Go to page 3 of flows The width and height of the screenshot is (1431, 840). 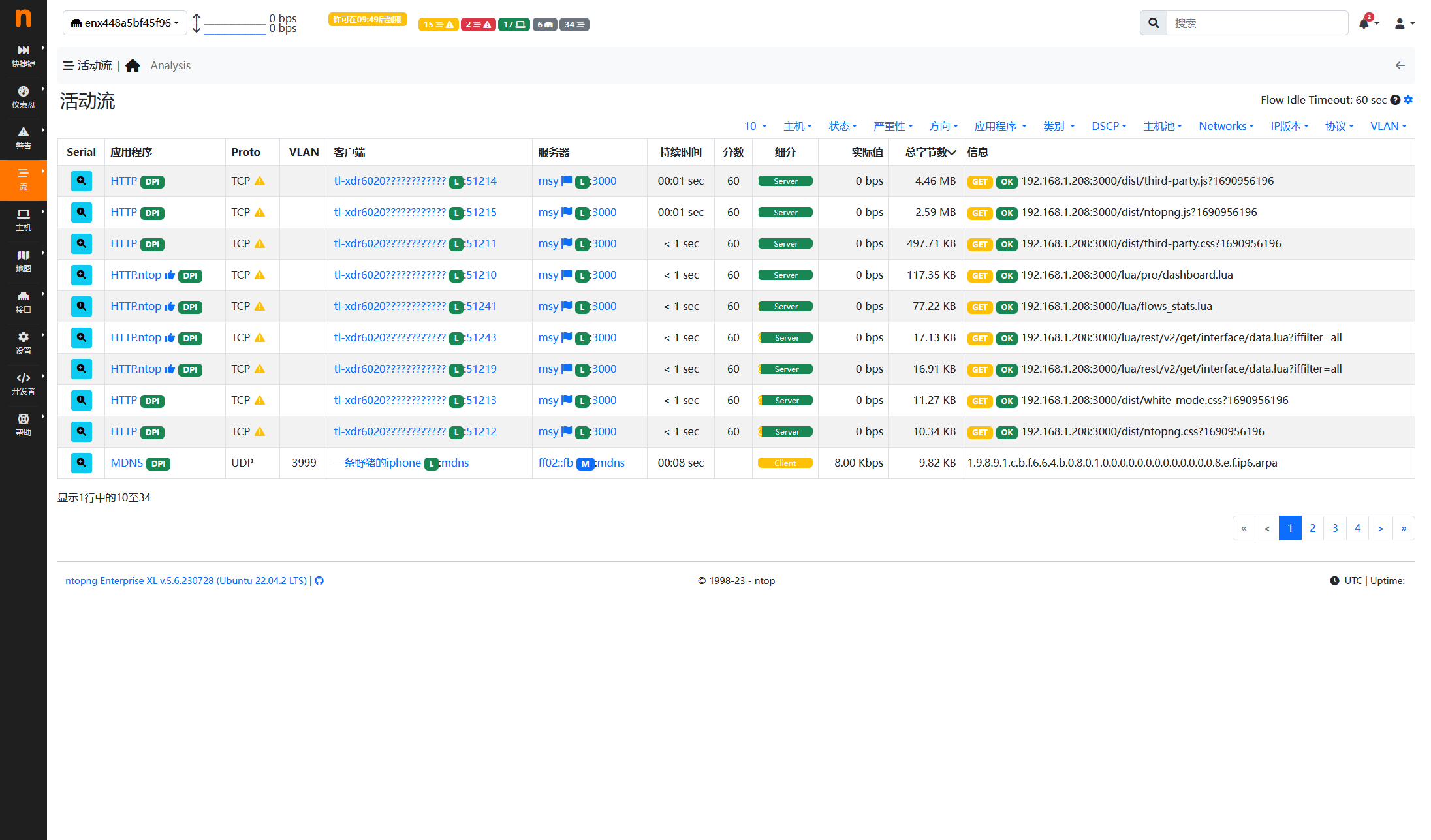(1335, 528)
